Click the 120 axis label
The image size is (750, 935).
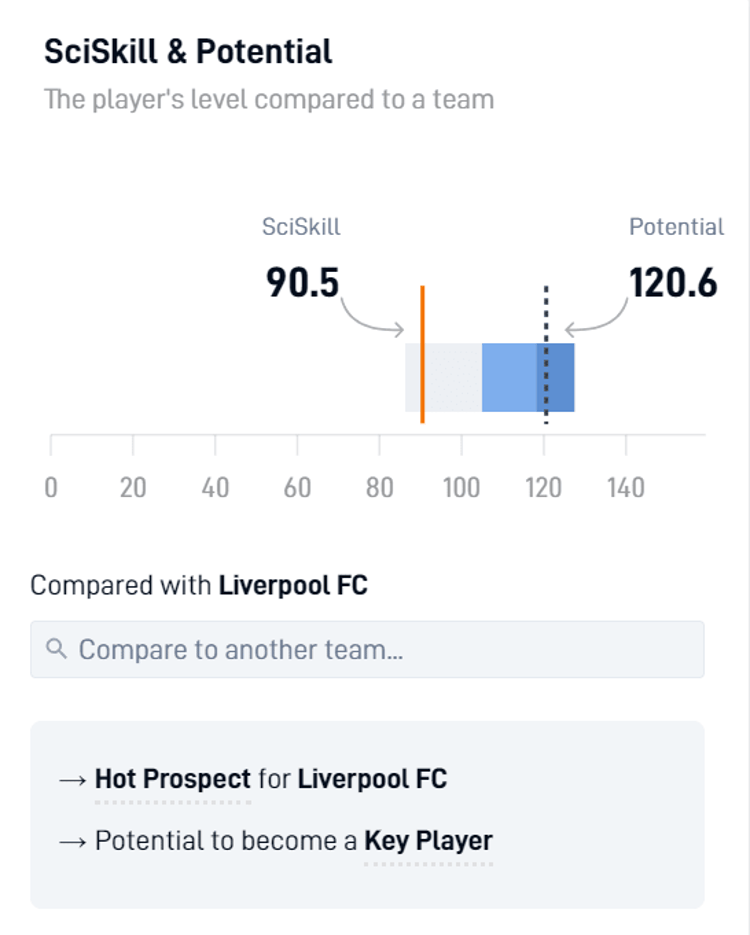pos(544,487)
